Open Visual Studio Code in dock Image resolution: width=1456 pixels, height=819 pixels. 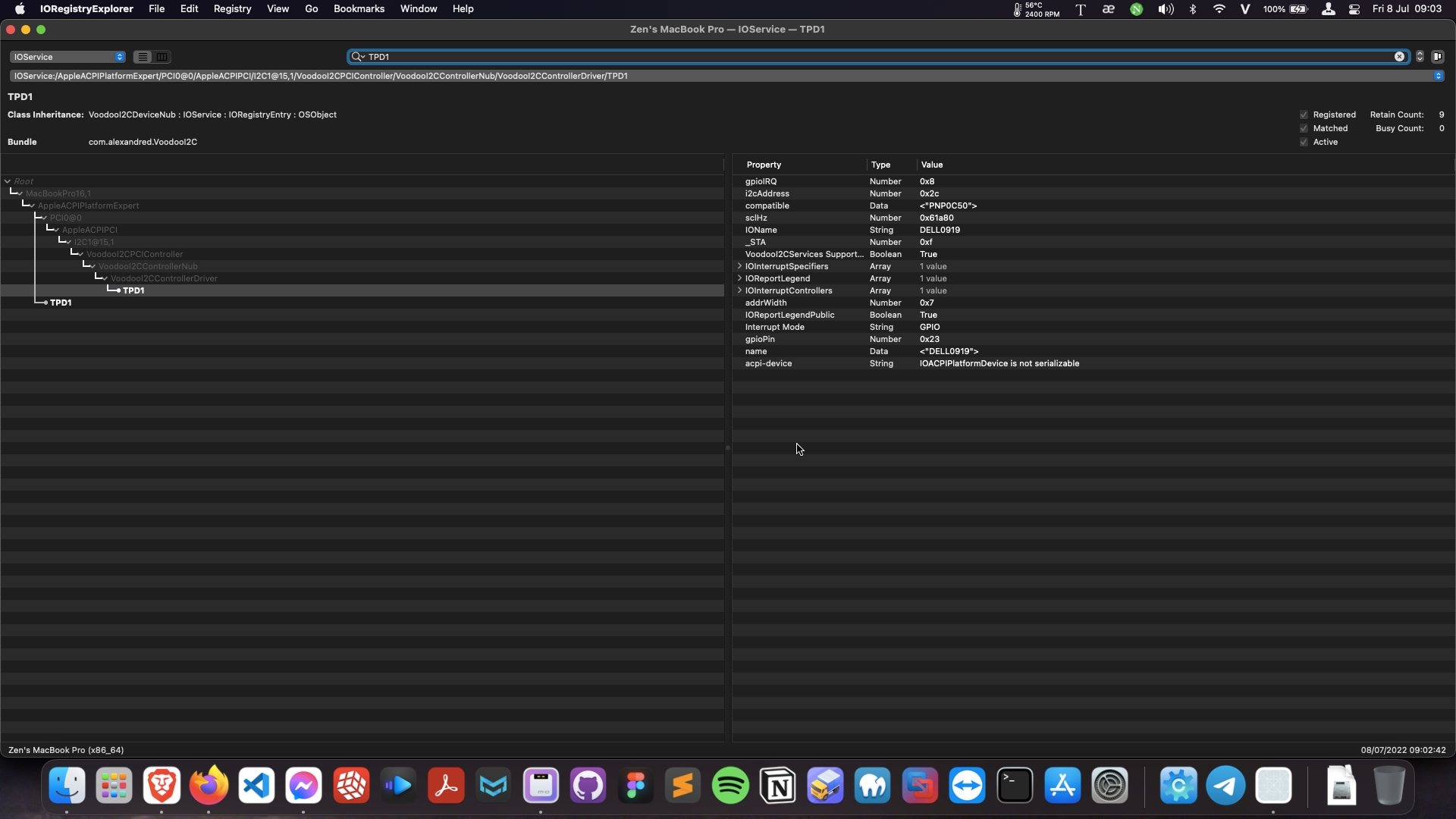click(256, 786)
